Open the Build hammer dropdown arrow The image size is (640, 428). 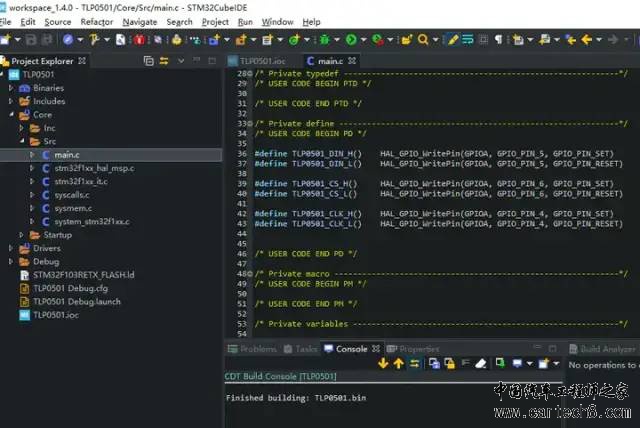107,40
